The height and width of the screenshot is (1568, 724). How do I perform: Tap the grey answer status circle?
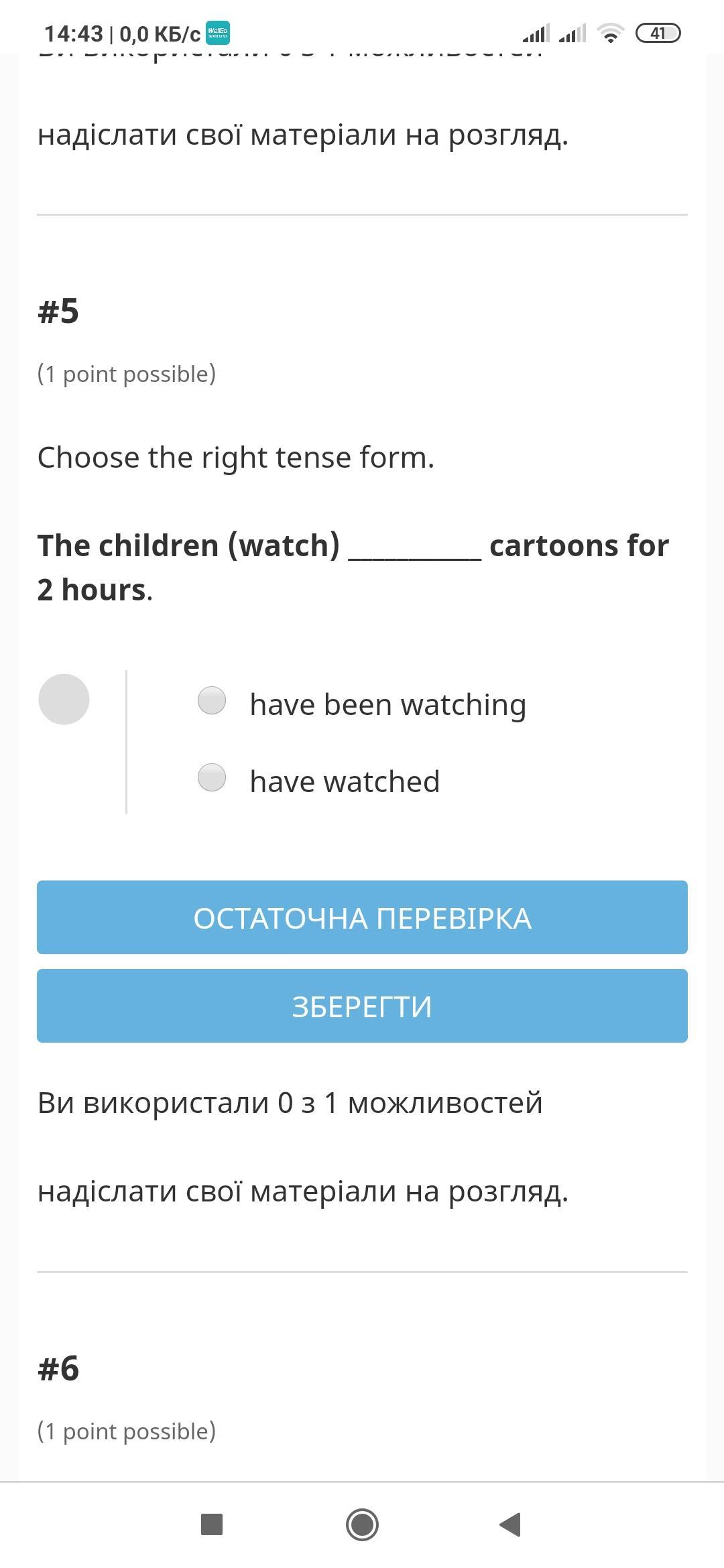(64, 699)
